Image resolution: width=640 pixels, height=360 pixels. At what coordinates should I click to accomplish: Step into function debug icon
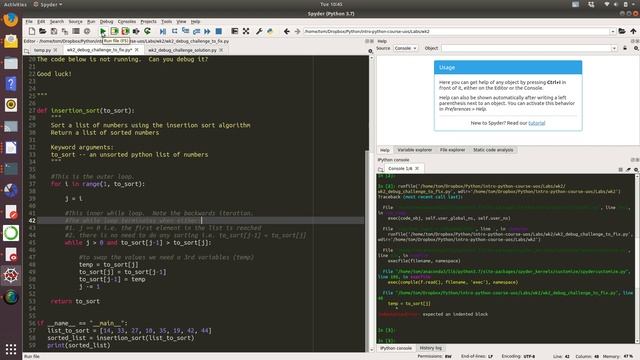(x=185, y=31)
